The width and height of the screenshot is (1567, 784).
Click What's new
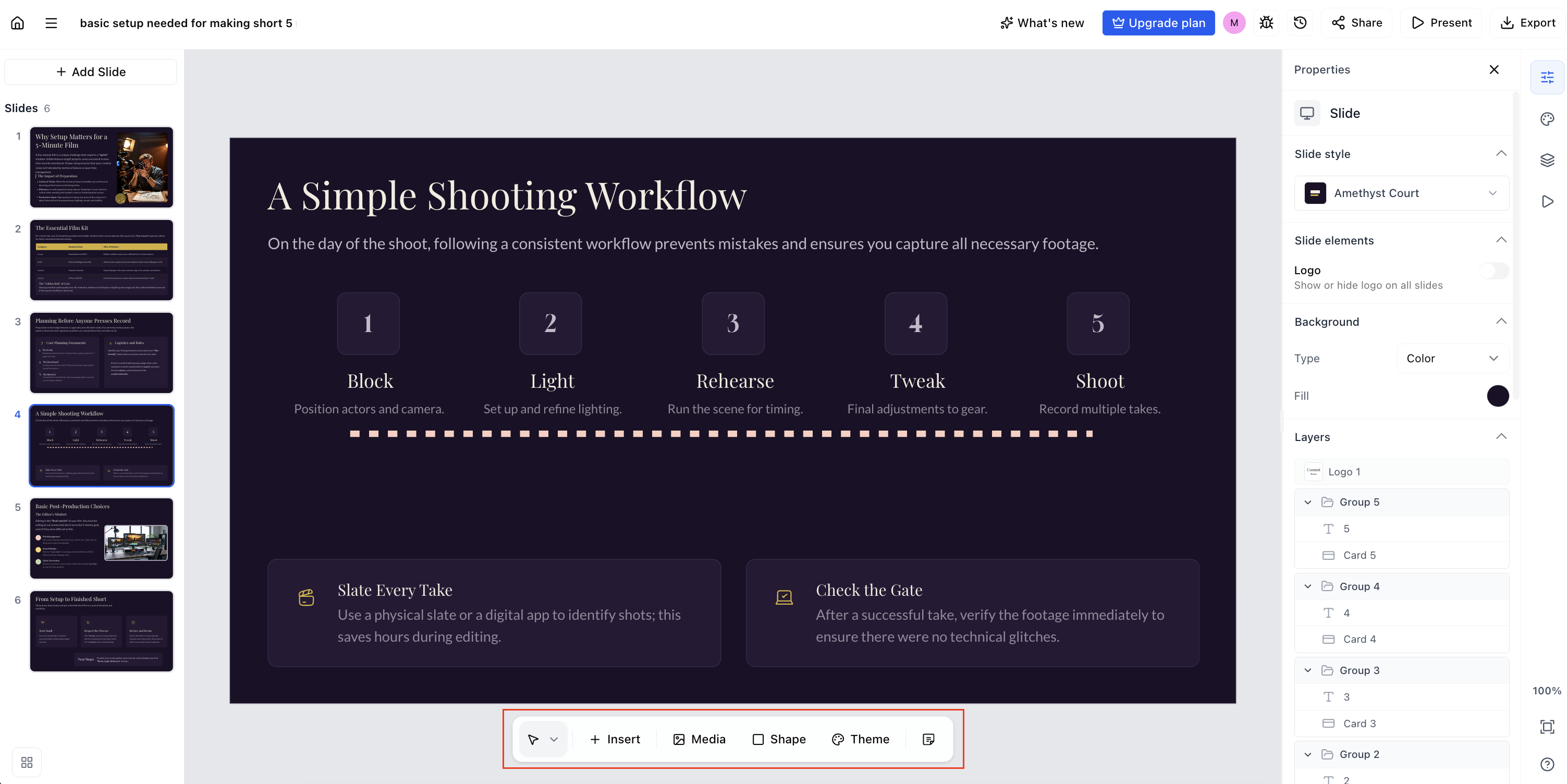point(1042,23)
